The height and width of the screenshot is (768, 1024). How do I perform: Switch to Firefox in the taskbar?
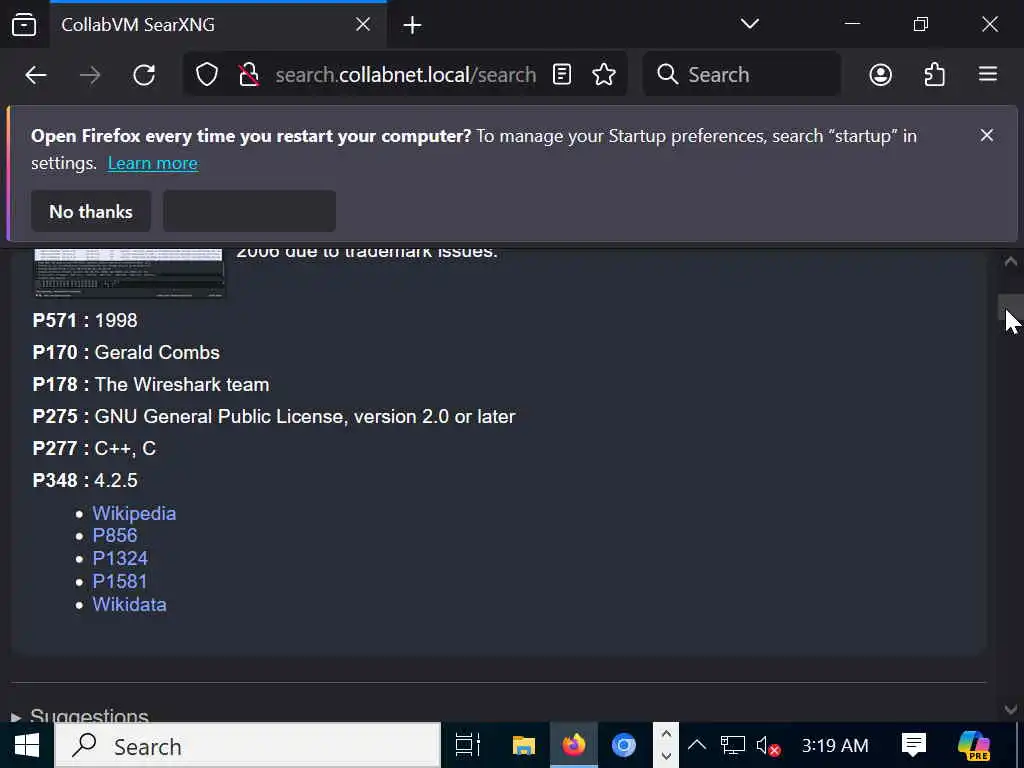point(573,745)
